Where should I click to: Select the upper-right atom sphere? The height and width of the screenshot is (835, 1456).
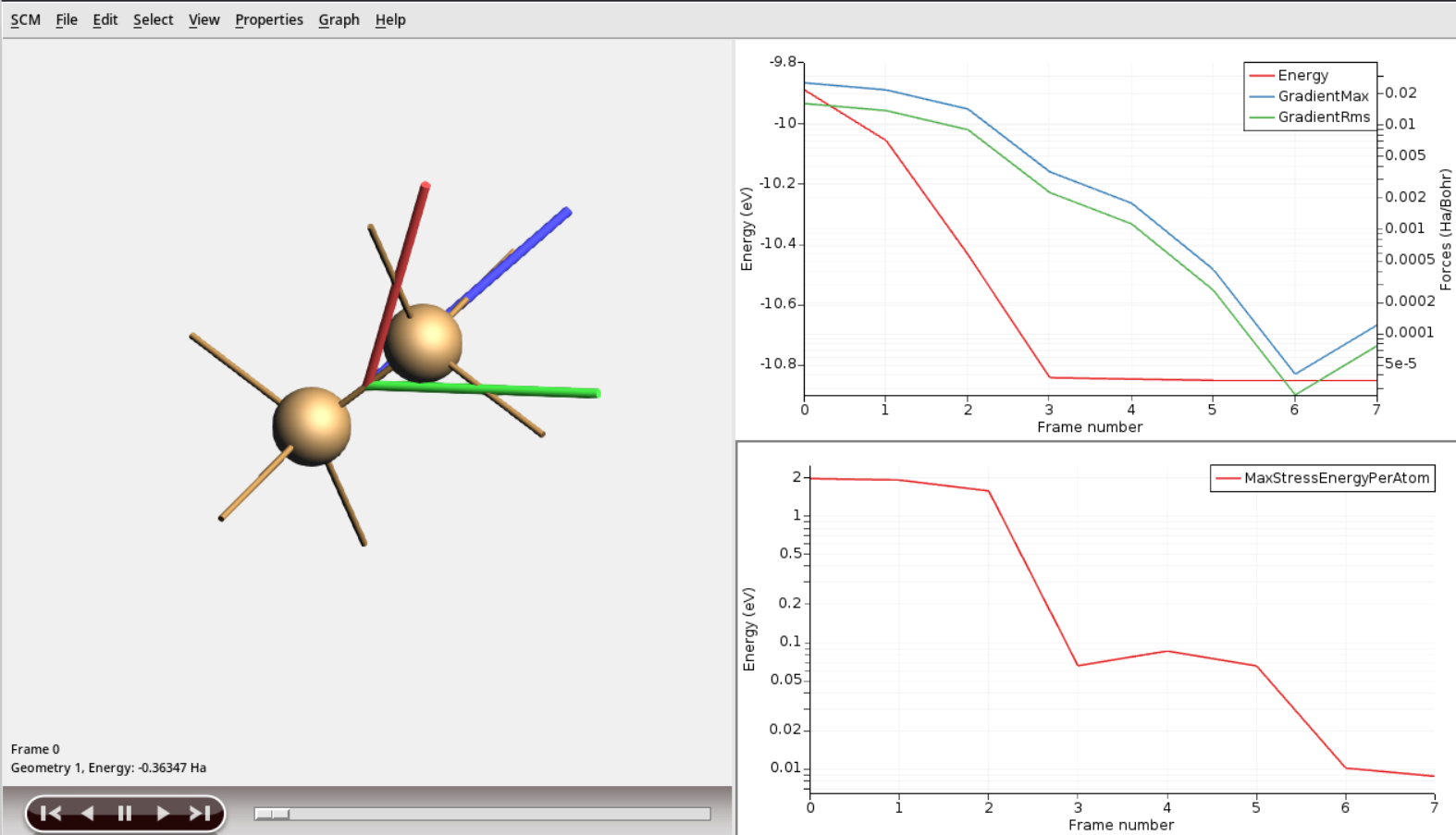click(424, 342)
